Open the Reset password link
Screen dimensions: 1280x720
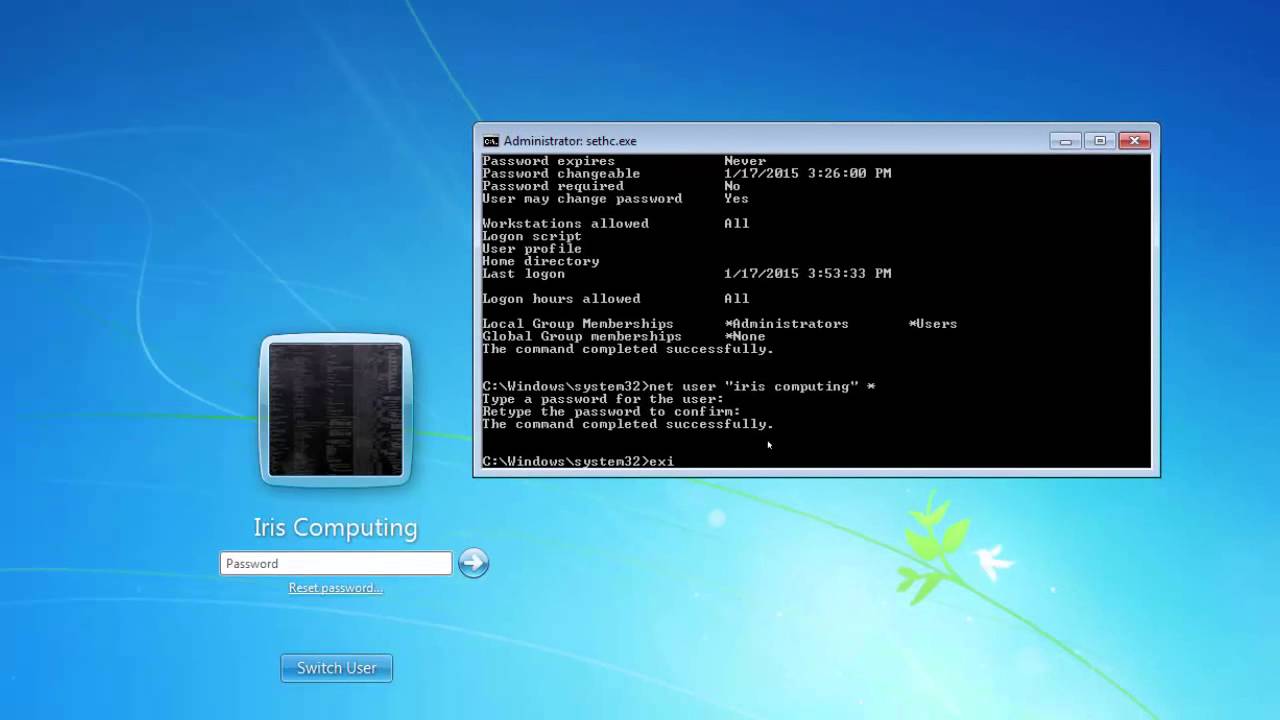335,588
